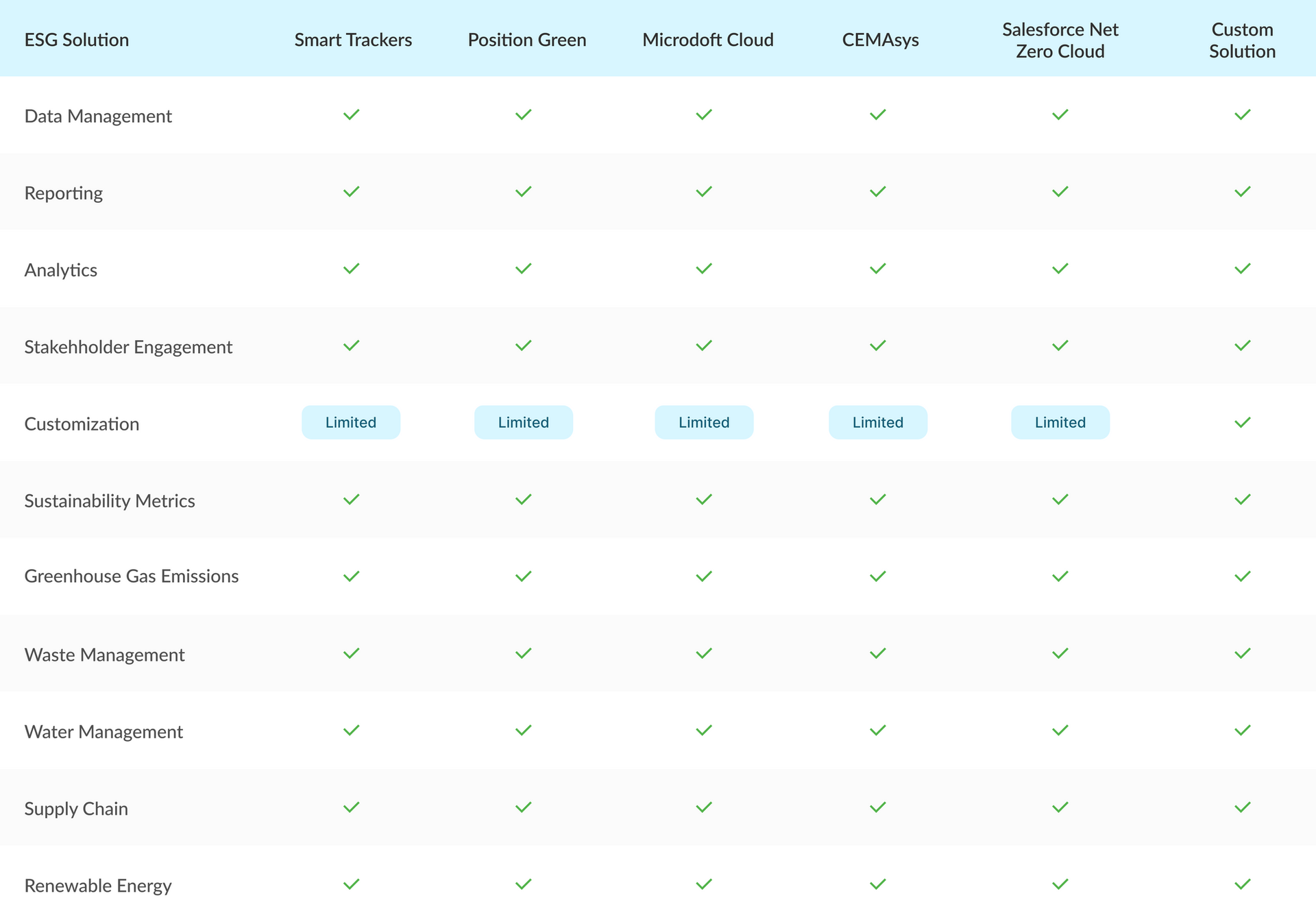The image size is (1316, 922).
Task: Click the Greenhouse Gas Emissions row label
Action: pyautogui.click(x=132, y=576)
